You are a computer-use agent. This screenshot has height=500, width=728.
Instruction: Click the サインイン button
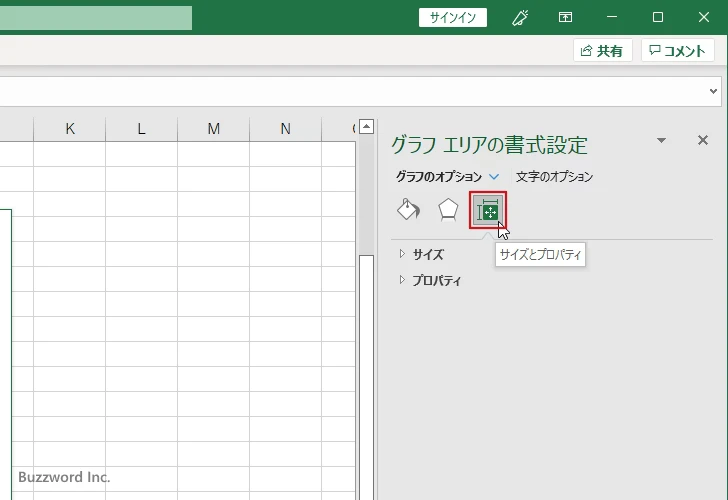point(453,18)
